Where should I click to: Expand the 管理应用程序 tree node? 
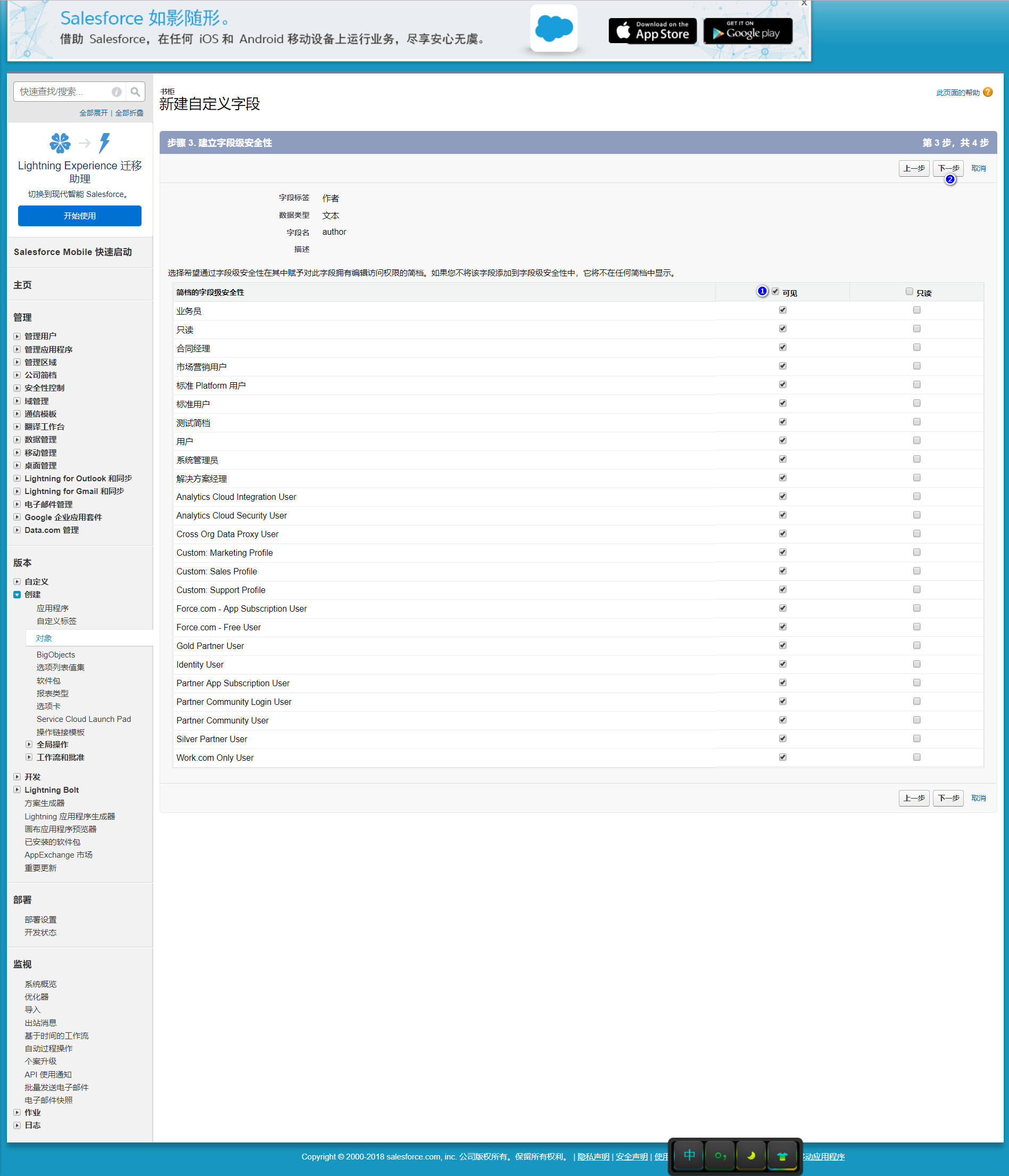(17, 349)
